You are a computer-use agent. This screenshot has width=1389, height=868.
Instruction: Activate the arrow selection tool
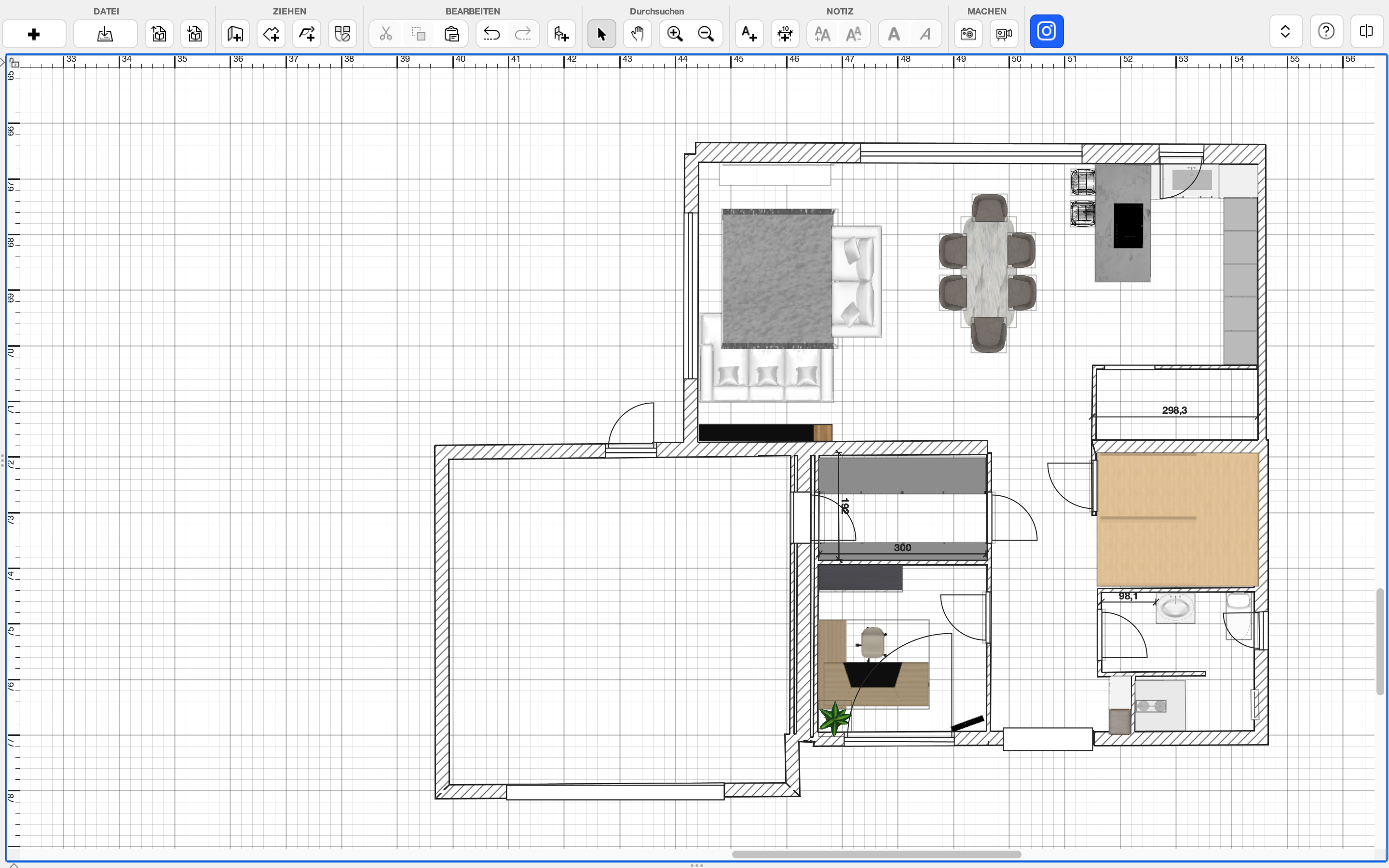pyautogui.click(x=601, y=34)
